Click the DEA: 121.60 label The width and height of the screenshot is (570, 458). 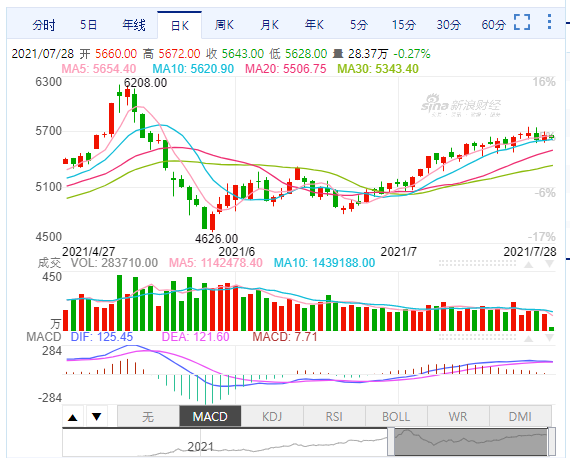click(x=195, y=337)
